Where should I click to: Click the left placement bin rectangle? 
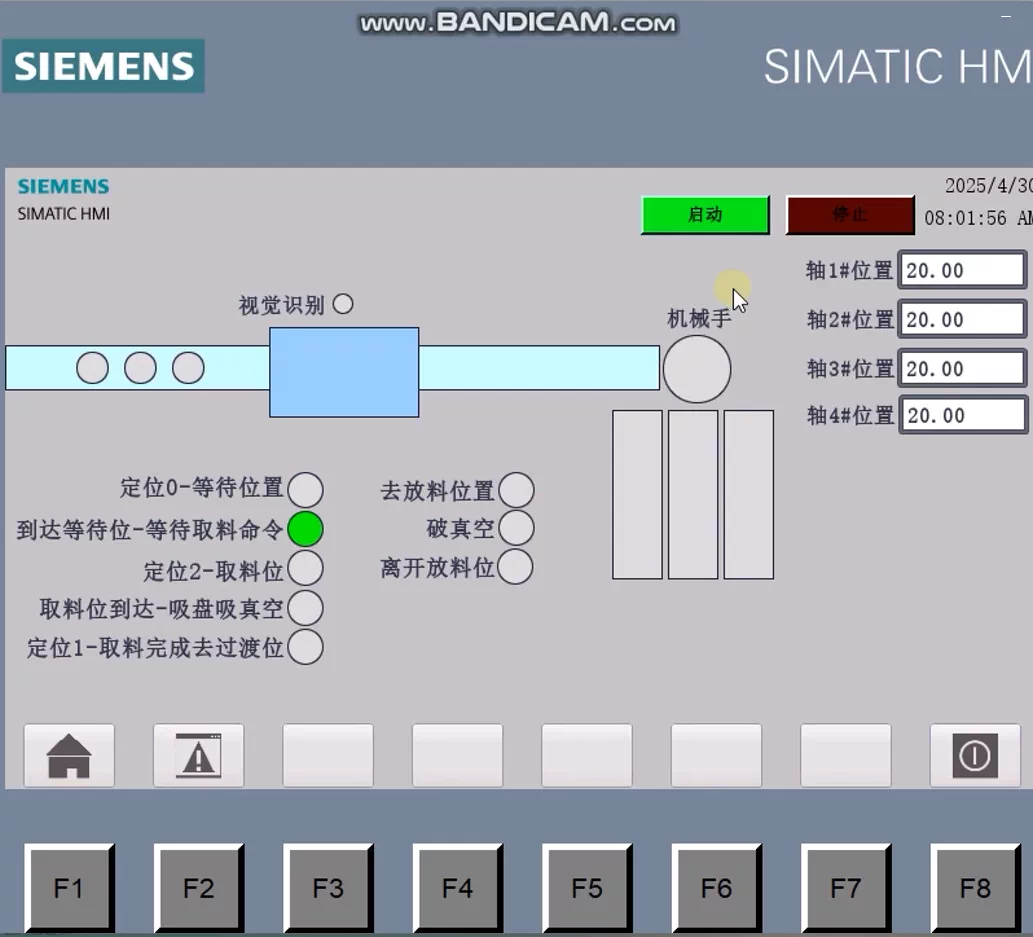(637, 495)
